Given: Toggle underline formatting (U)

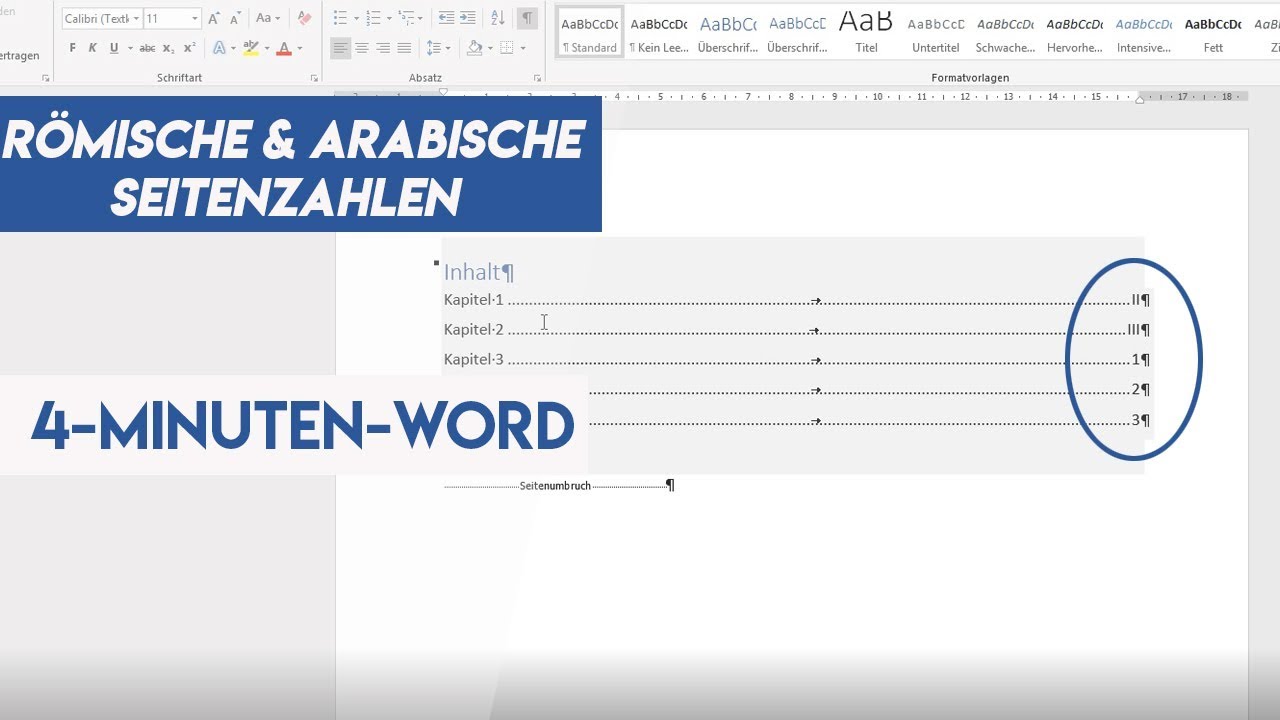Looking at the screenshot, I should click(x=114, y=48).
